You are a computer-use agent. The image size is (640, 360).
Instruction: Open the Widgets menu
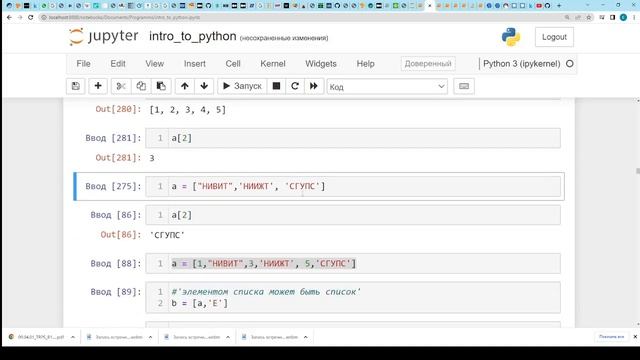[x=321, y=64]
